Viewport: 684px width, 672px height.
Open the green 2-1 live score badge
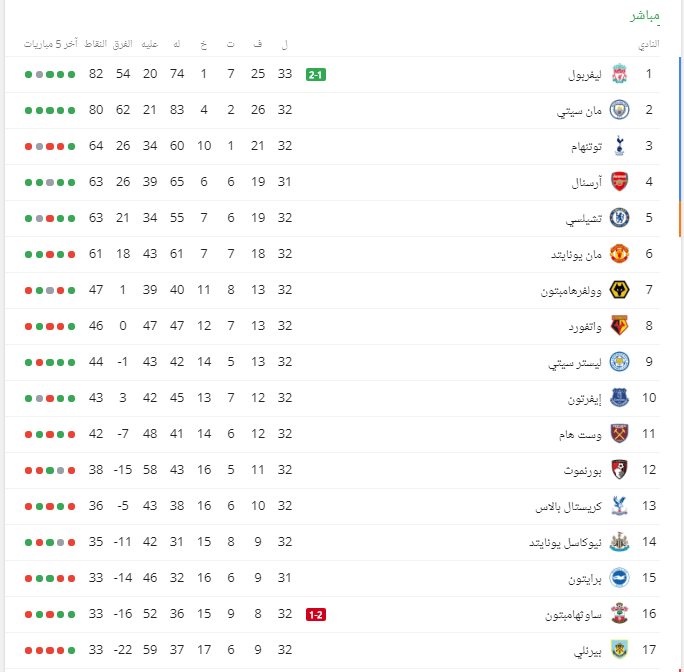coord(316,75)
